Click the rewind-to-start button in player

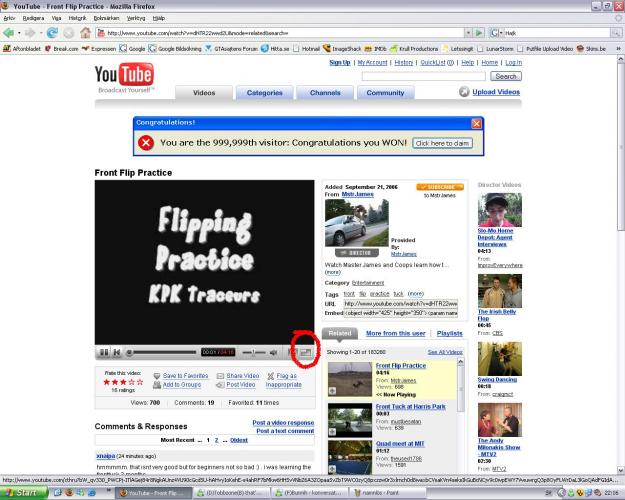coord(118,352)
